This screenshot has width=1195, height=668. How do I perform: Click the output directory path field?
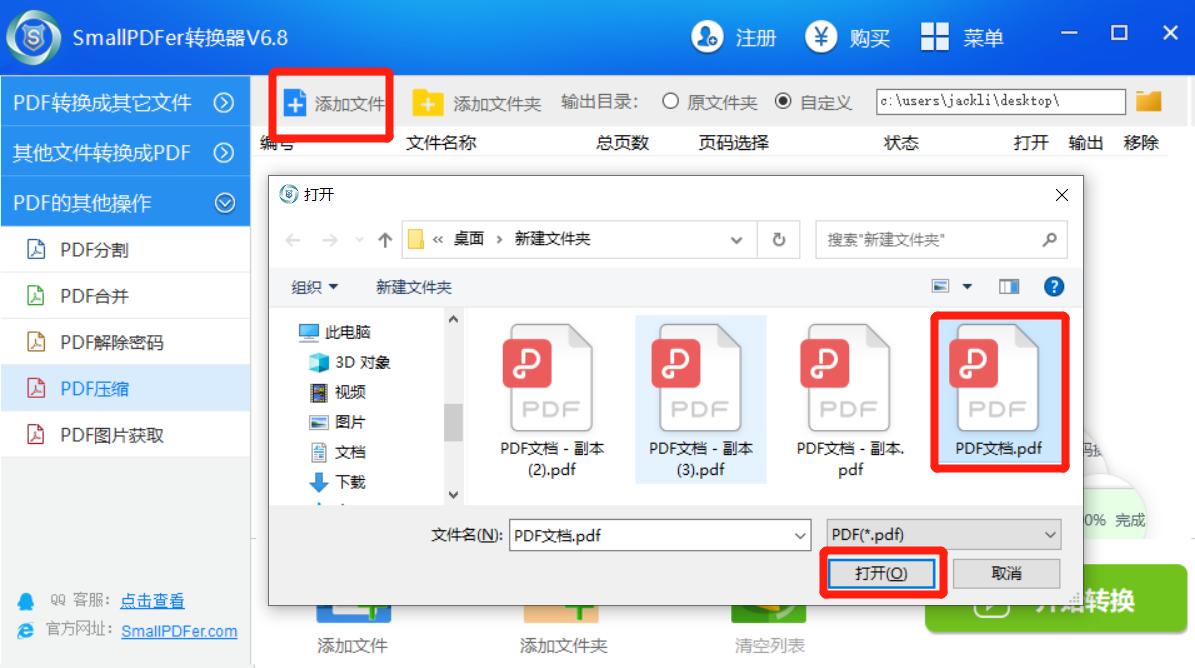(1001, 101)
